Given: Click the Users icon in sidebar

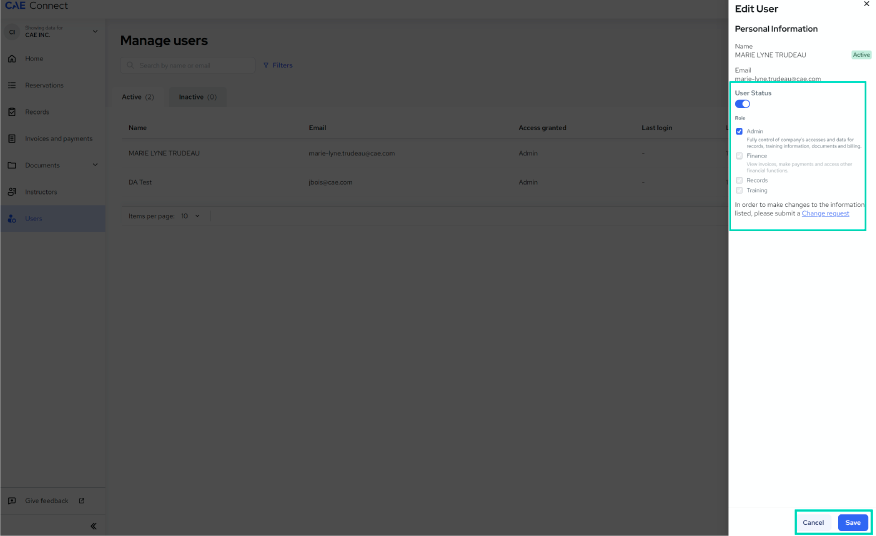Looking at the screenshot, I should [12, 219].
